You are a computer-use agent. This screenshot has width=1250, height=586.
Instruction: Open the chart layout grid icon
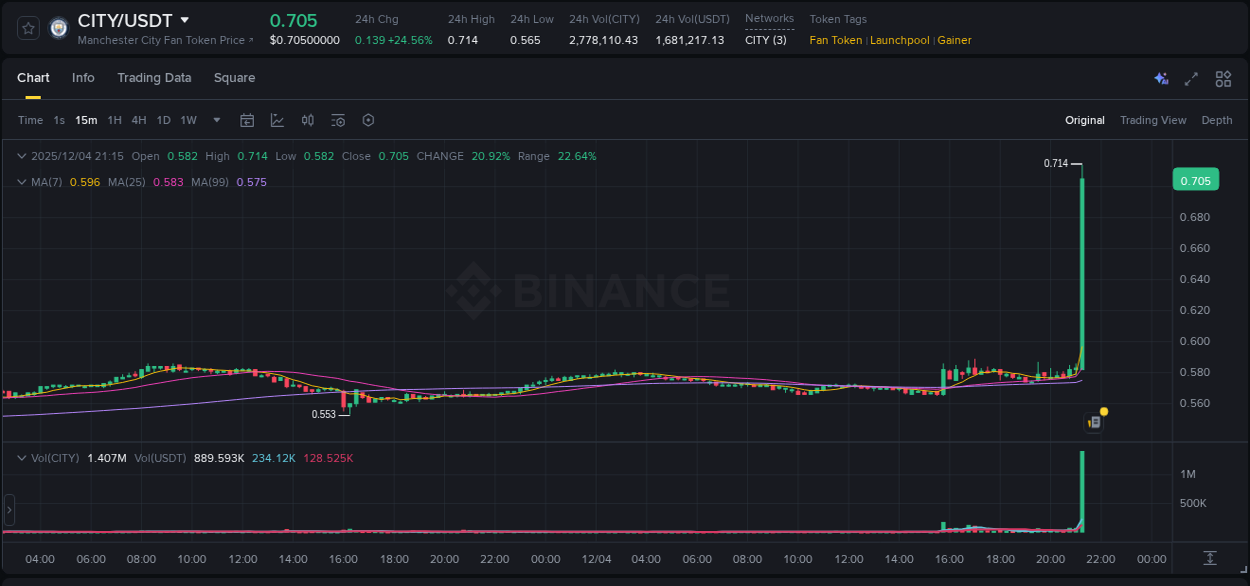point(1222,78)
